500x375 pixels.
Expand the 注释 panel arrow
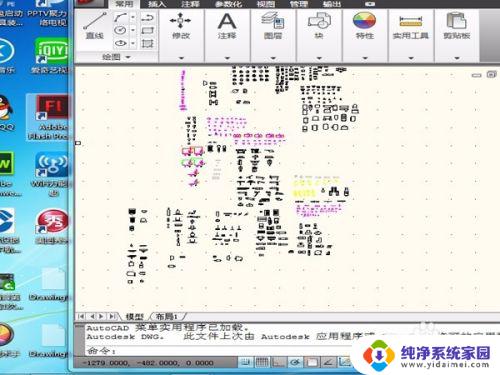(x=227, y=58)
